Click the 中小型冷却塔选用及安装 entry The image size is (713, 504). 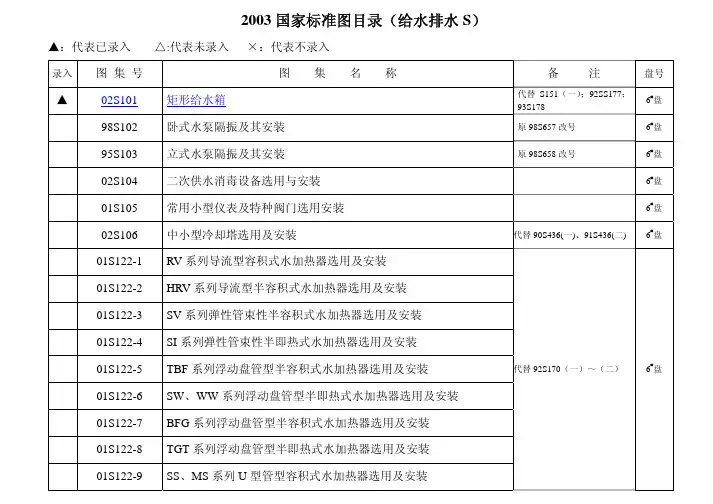[x=231, y=235]
